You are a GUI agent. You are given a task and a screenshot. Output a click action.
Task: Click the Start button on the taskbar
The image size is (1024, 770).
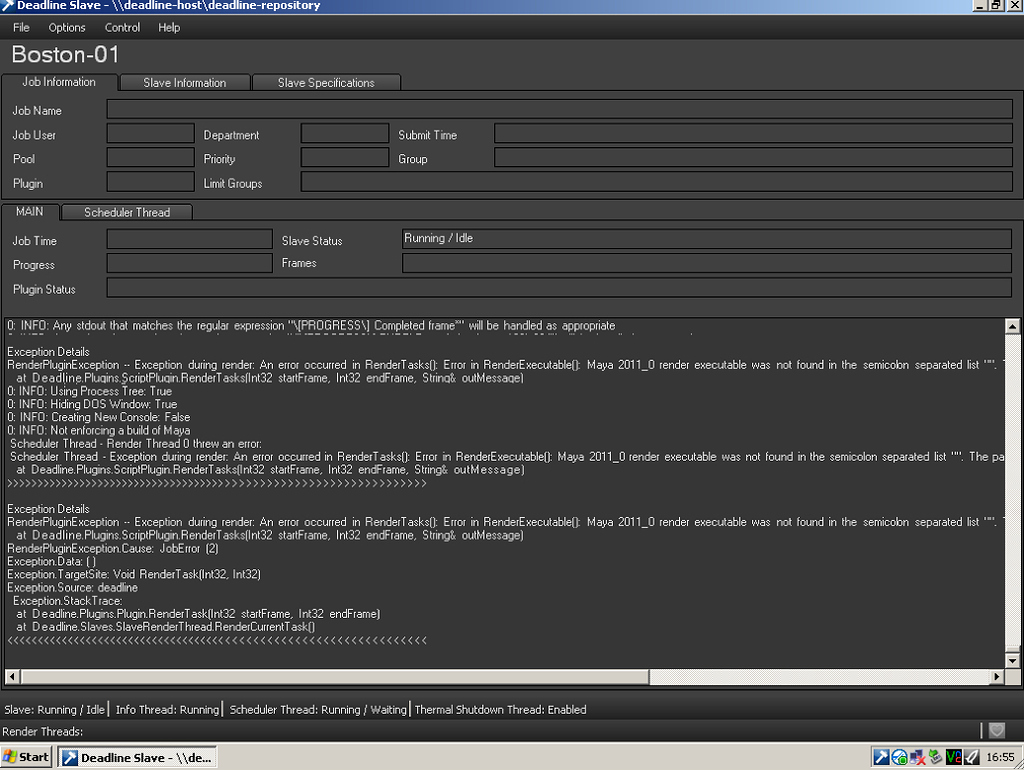pyautogui.click(x=25, y=757)
